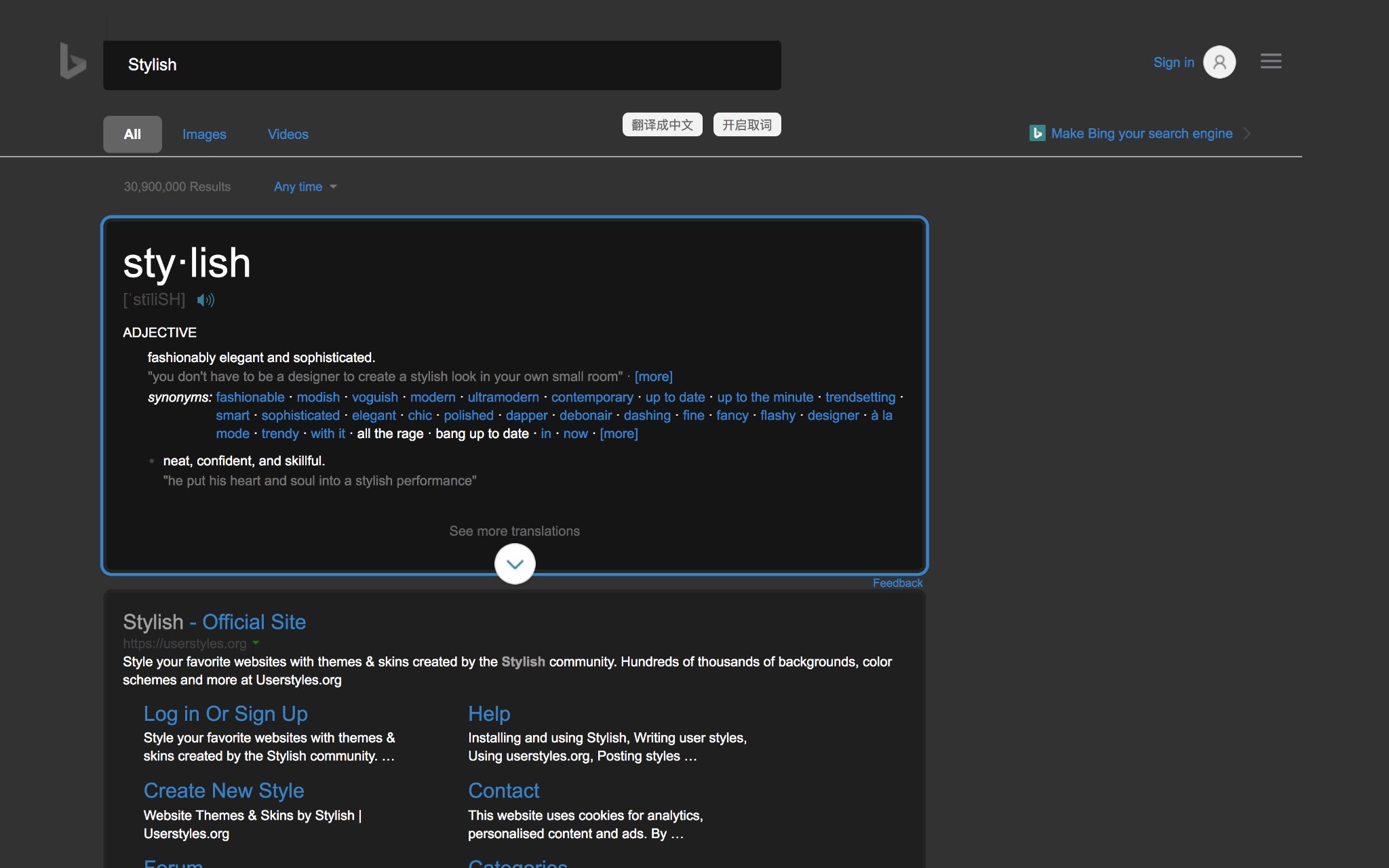Click inside the search box containing Stylish
The height and width of the screenshot is (868, 1389).
point(441,64)
